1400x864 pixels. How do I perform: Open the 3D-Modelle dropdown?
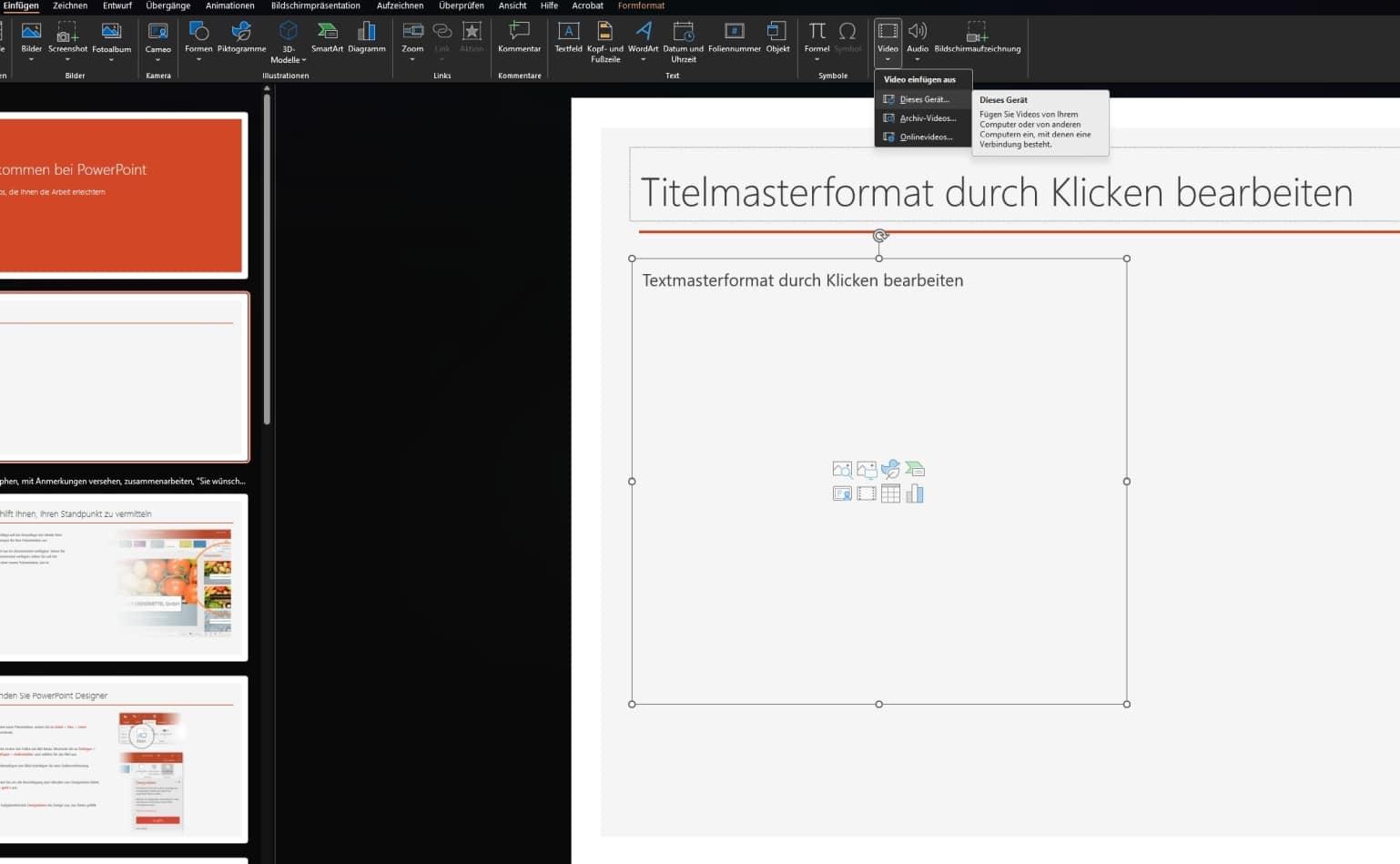[x=289, y=59]
